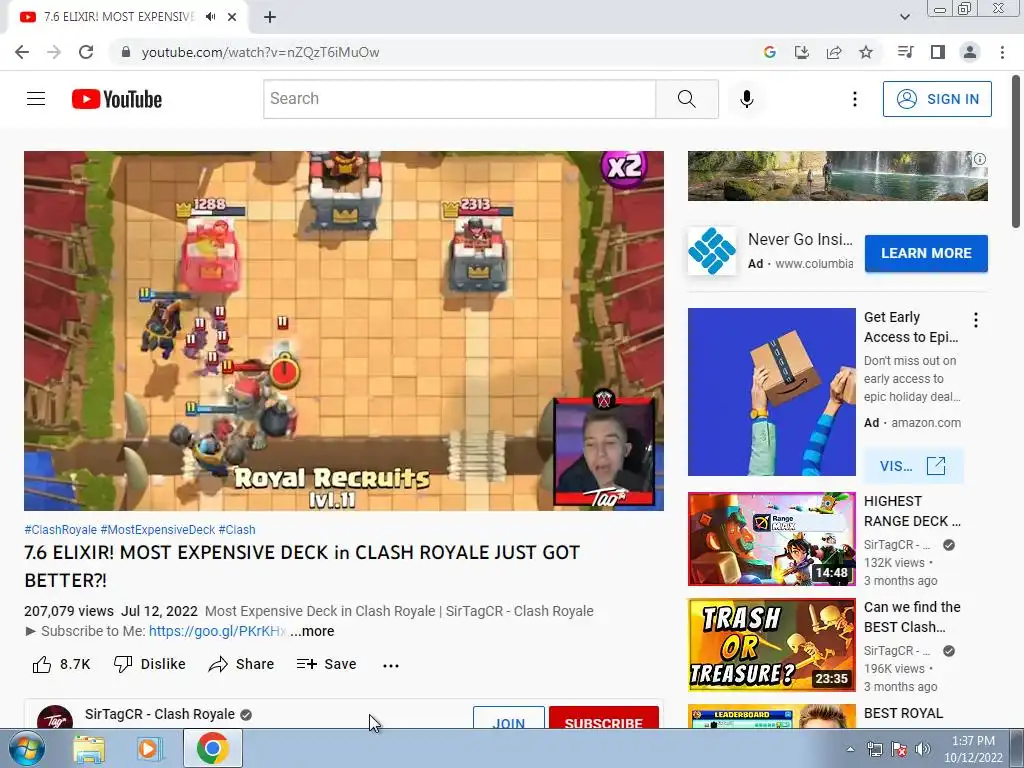1024x768 pixels.
Task: Open the #Clash hashtag link
Action: coord(236,530)
